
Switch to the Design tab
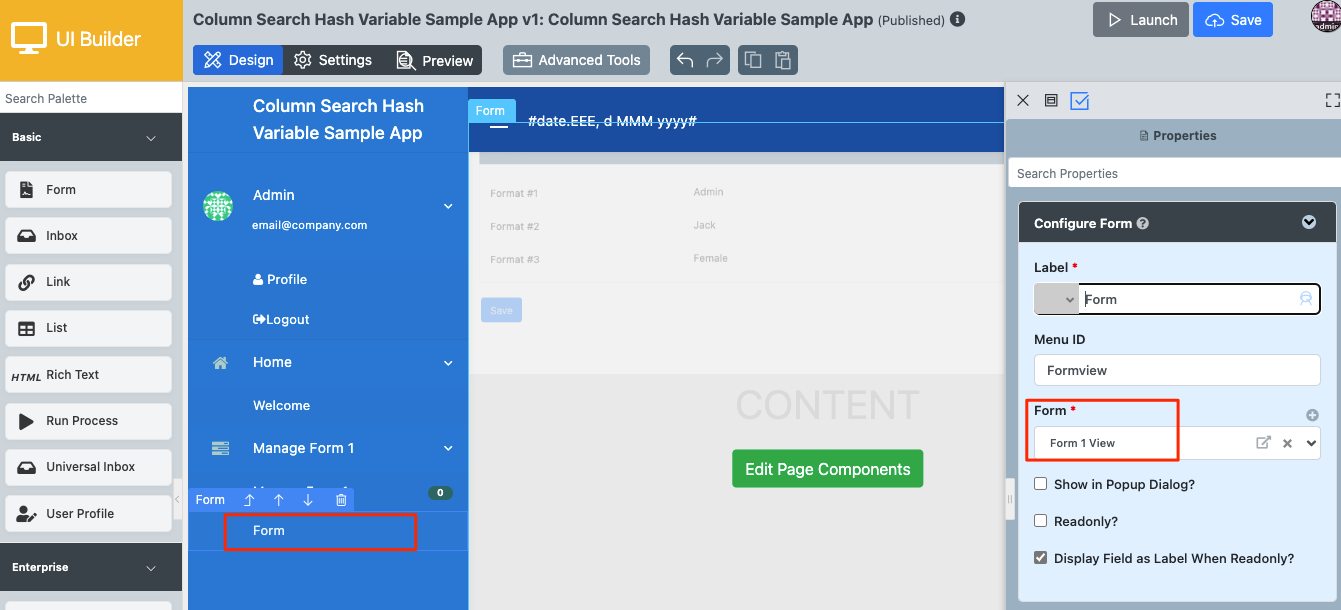(x=238, y=60)
